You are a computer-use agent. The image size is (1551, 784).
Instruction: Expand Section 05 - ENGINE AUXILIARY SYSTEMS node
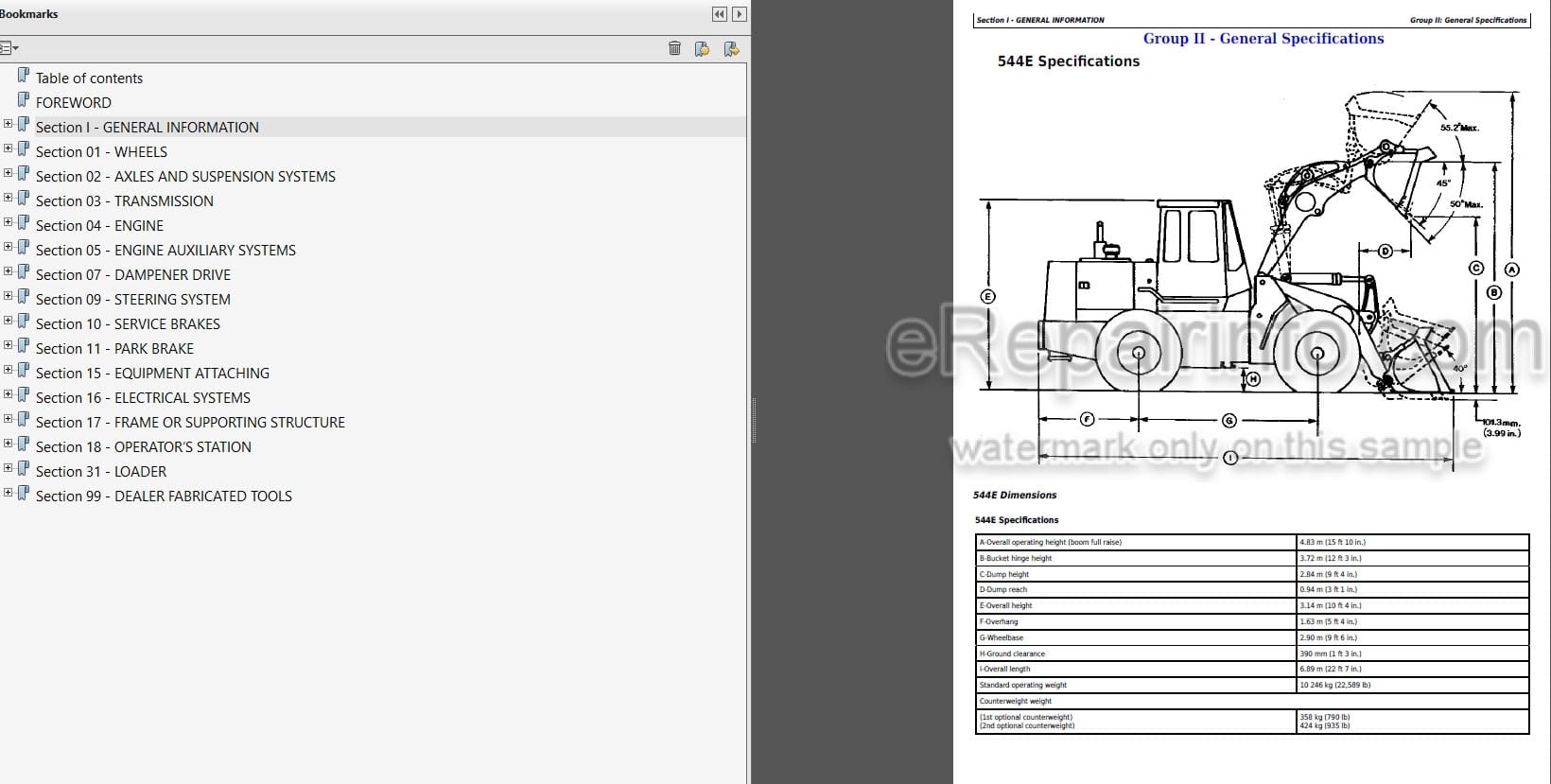coord(9,247)
